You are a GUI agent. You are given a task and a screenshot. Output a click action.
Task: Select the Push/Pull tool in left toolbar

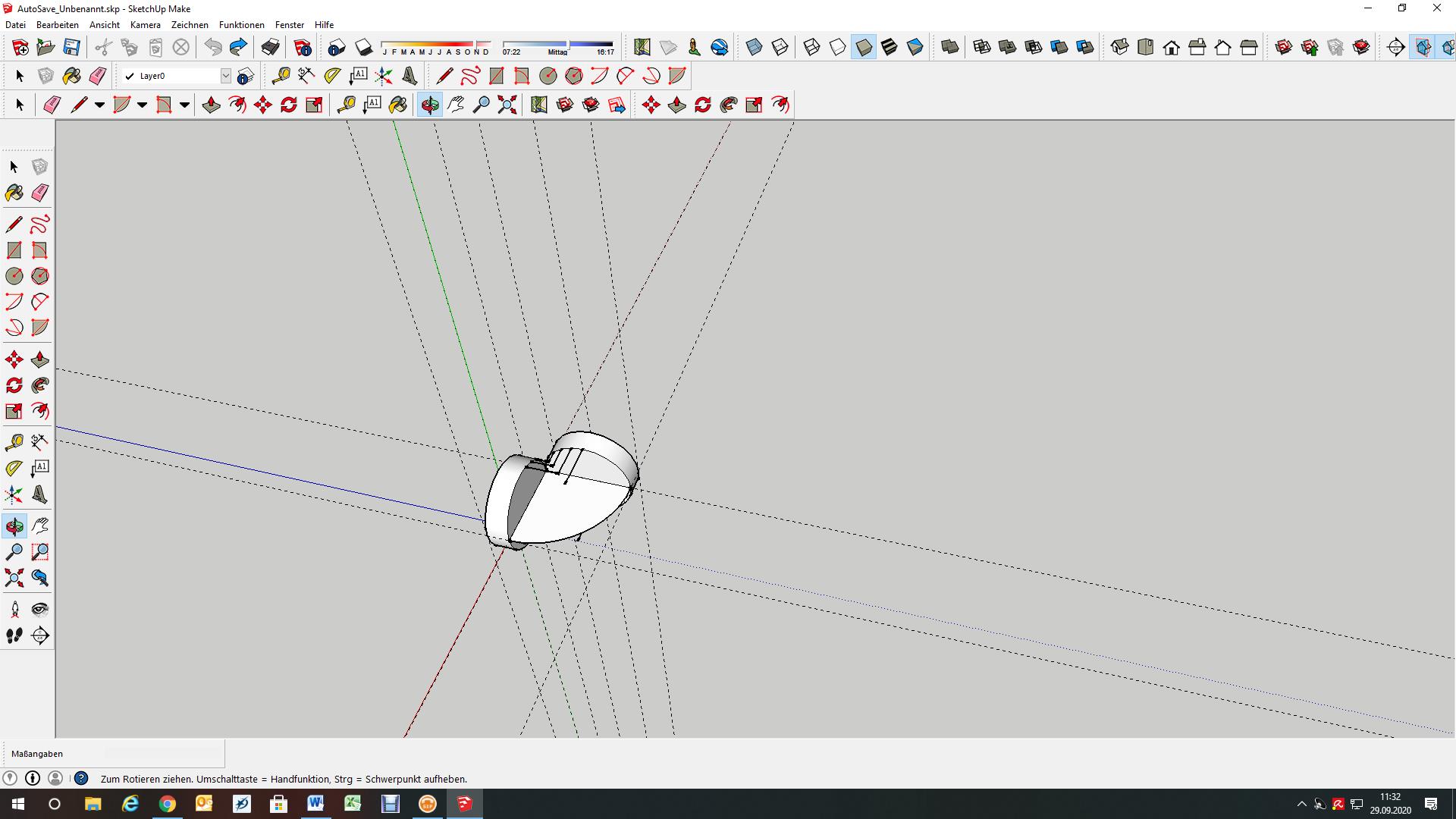pyautogui.click(x=39, y=359)
